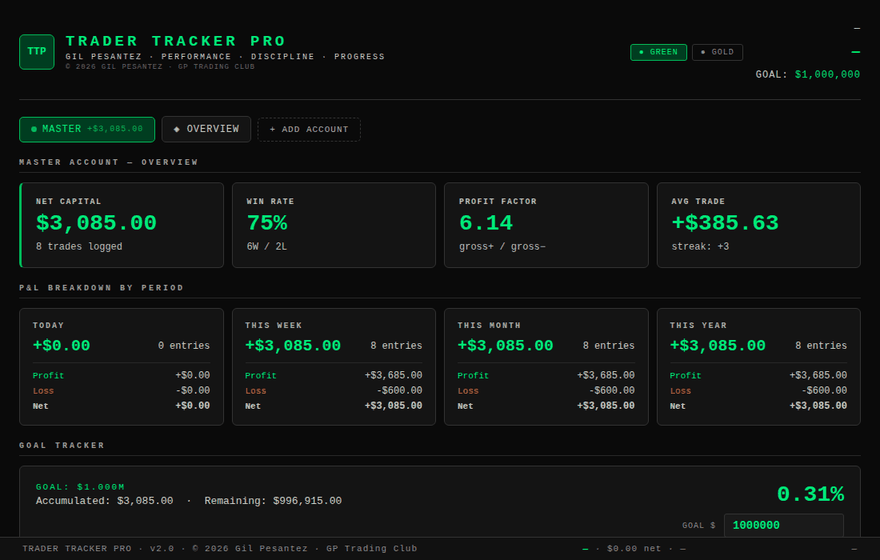Add a new account
Screen dimensions: 880x560
tap(309, 129)
